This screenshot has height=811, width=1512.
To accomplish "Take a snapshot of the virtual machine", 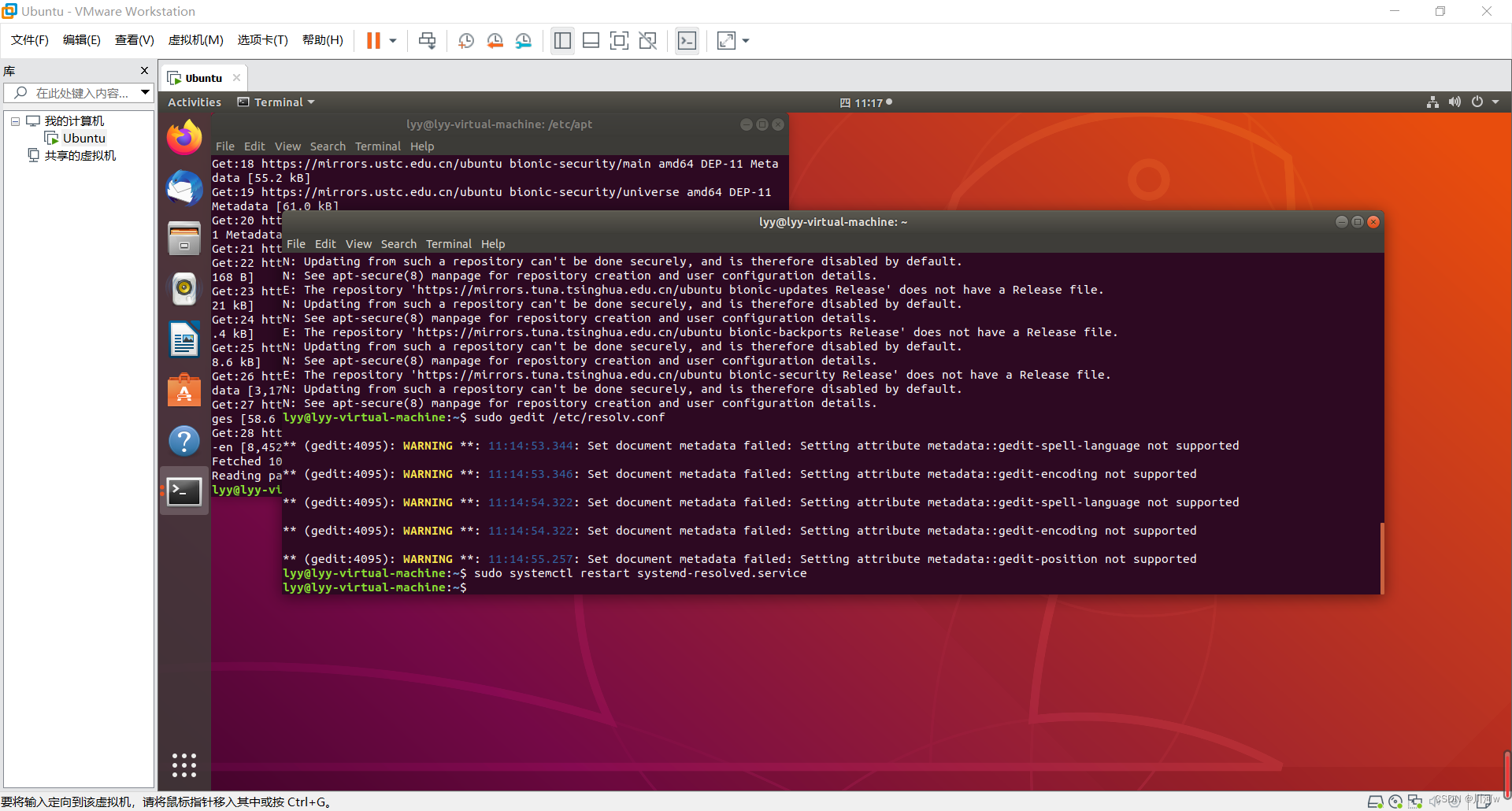I will (465, 40).
